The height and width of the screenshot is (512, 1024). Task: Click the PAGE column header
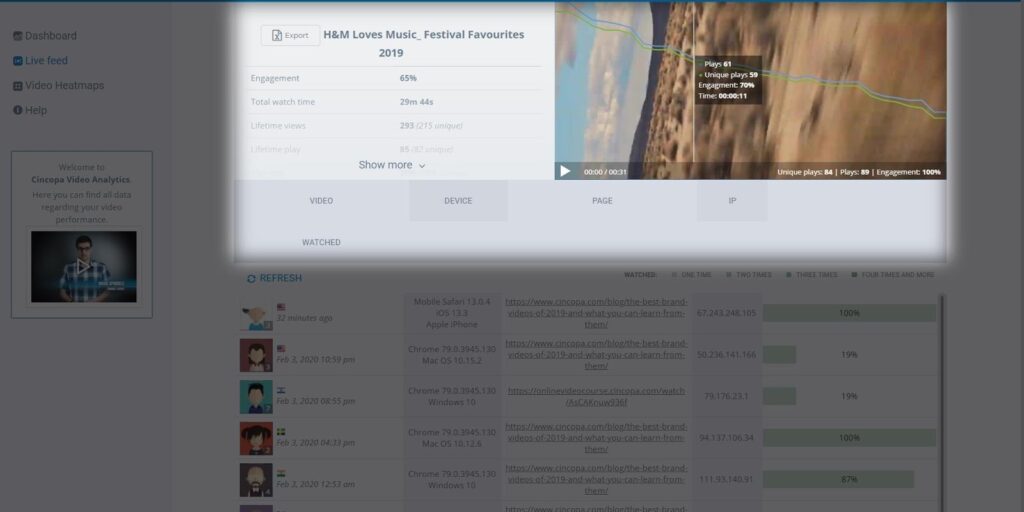[x=602, y=201]
